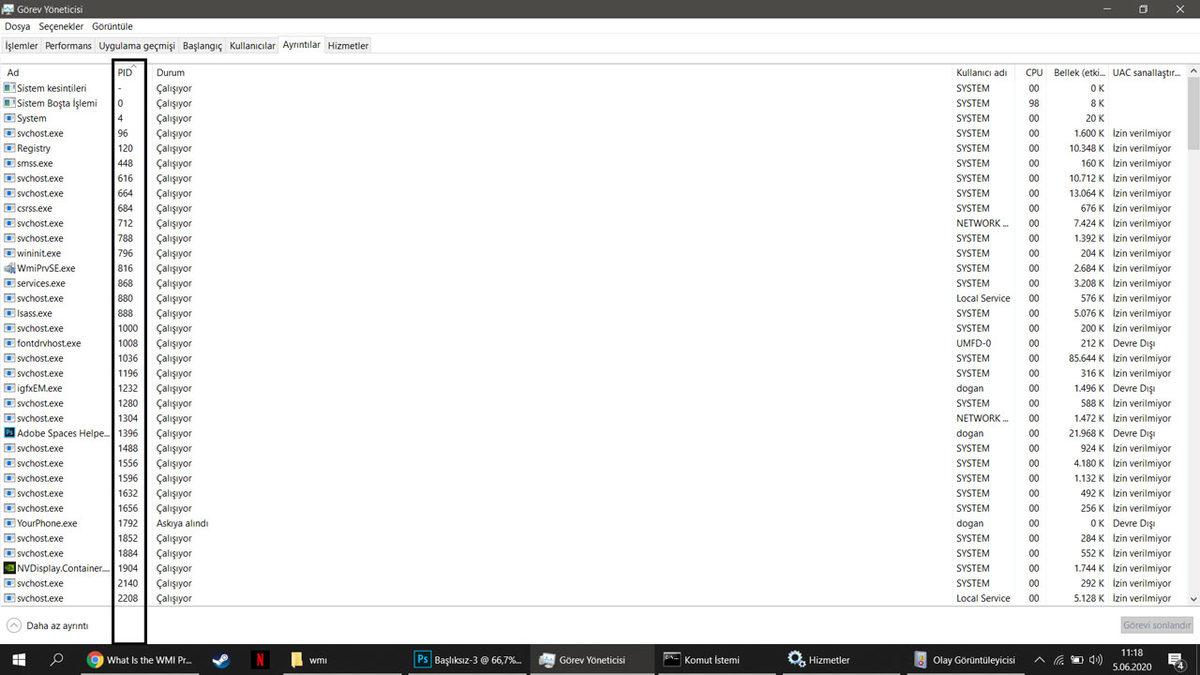Click the Görevi sonlandır button
The width and height of the screenshot is (1200, 675).
[1156, 624]
